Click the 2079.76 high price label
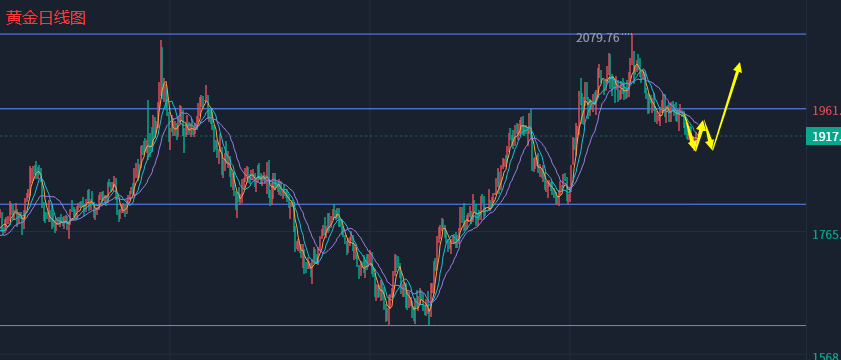This screenshot has height=360, width=841. pyautogui.click(x=597, y=38)
